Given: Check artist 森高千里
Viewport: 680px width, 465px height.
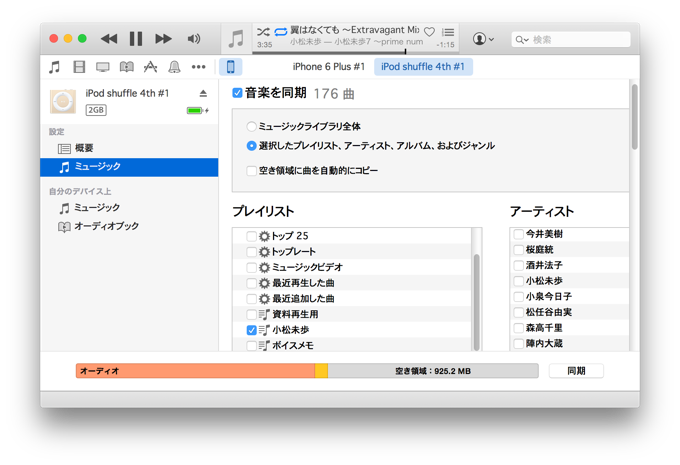Looking at the screenshot, I should click(x=518, y=328).
